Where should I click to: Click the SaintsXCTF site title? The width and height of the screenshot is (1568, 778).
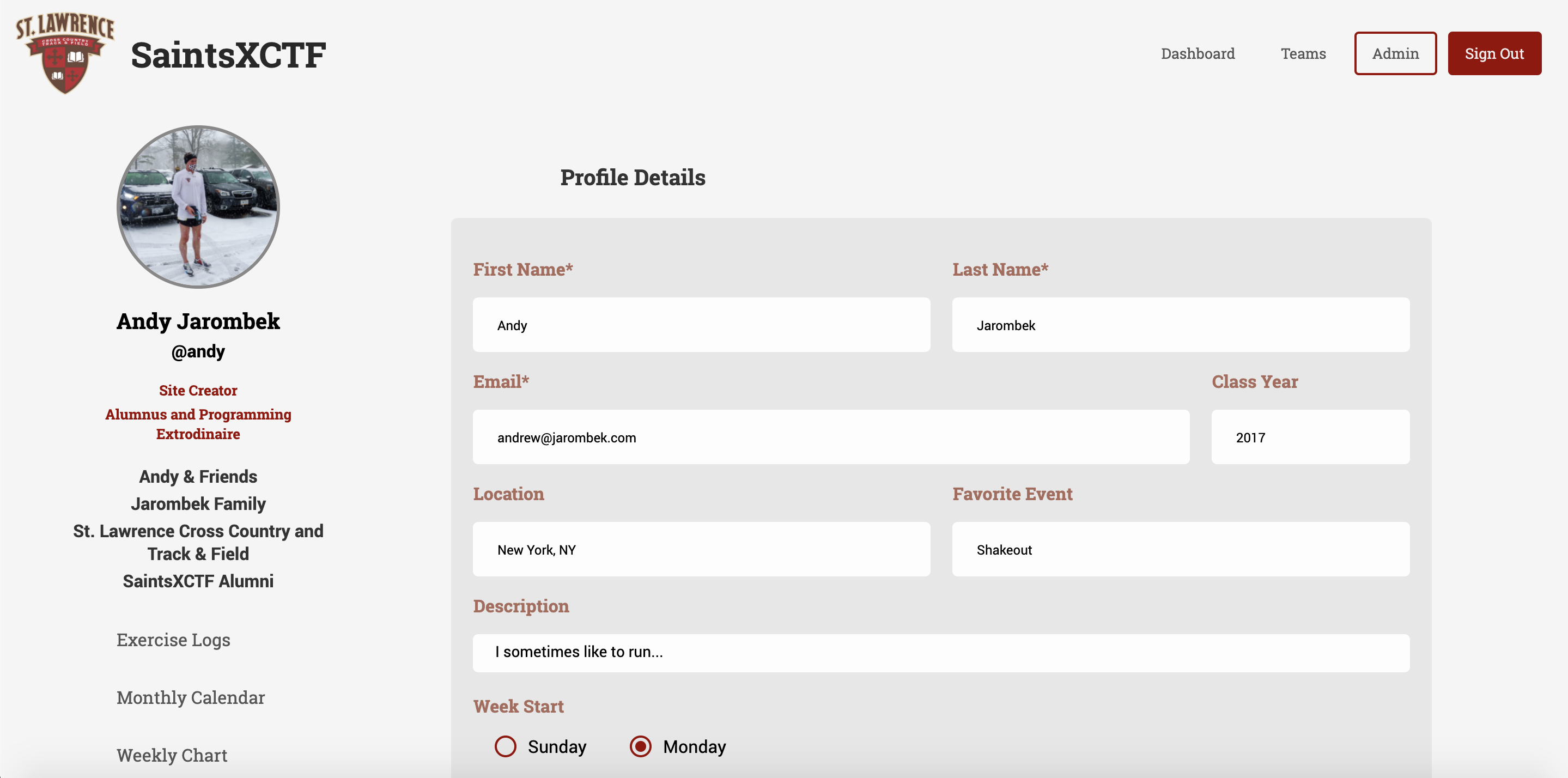(228, 55)
